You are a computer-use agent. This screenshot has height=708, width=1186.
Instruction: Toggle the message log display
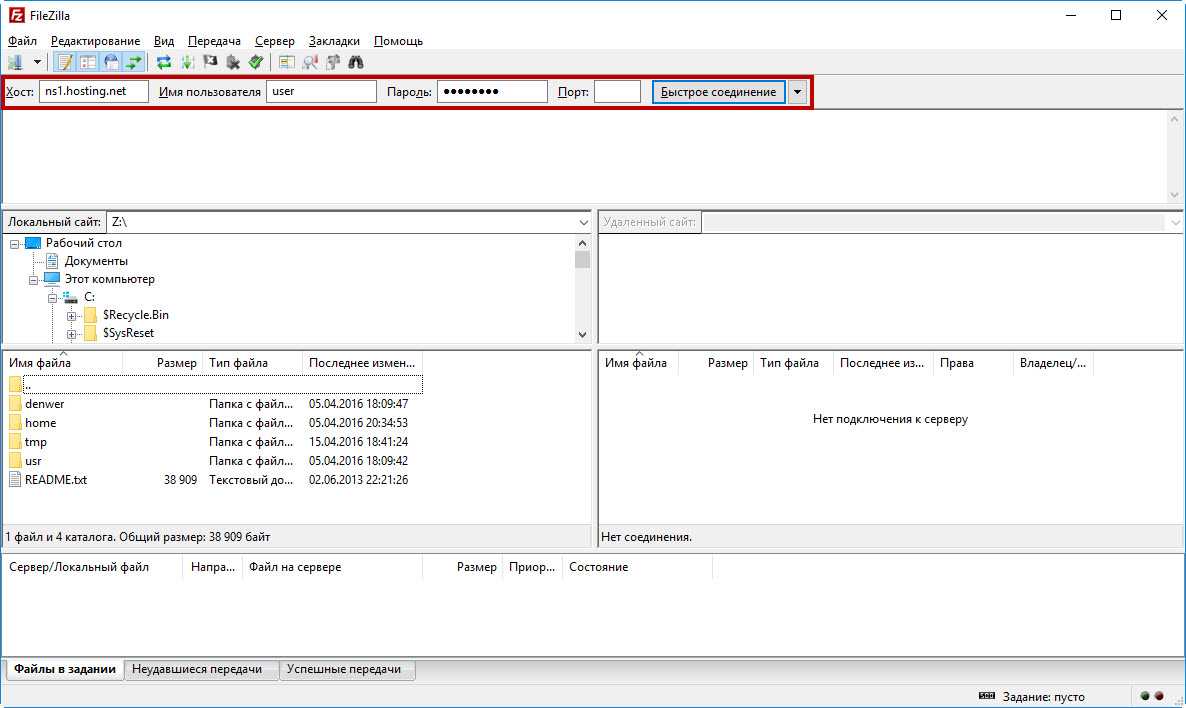tap(64, 62)
